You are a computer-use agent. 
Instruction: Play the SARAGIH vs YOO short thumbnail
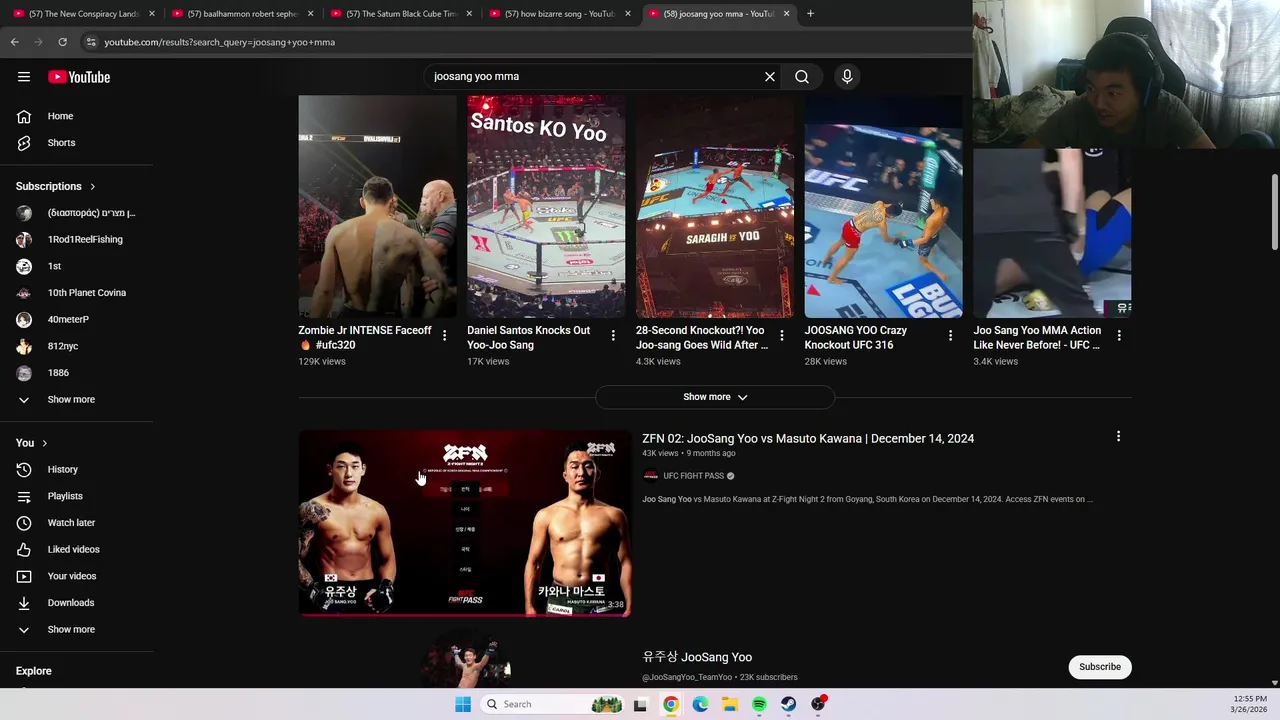coord(715,207)
